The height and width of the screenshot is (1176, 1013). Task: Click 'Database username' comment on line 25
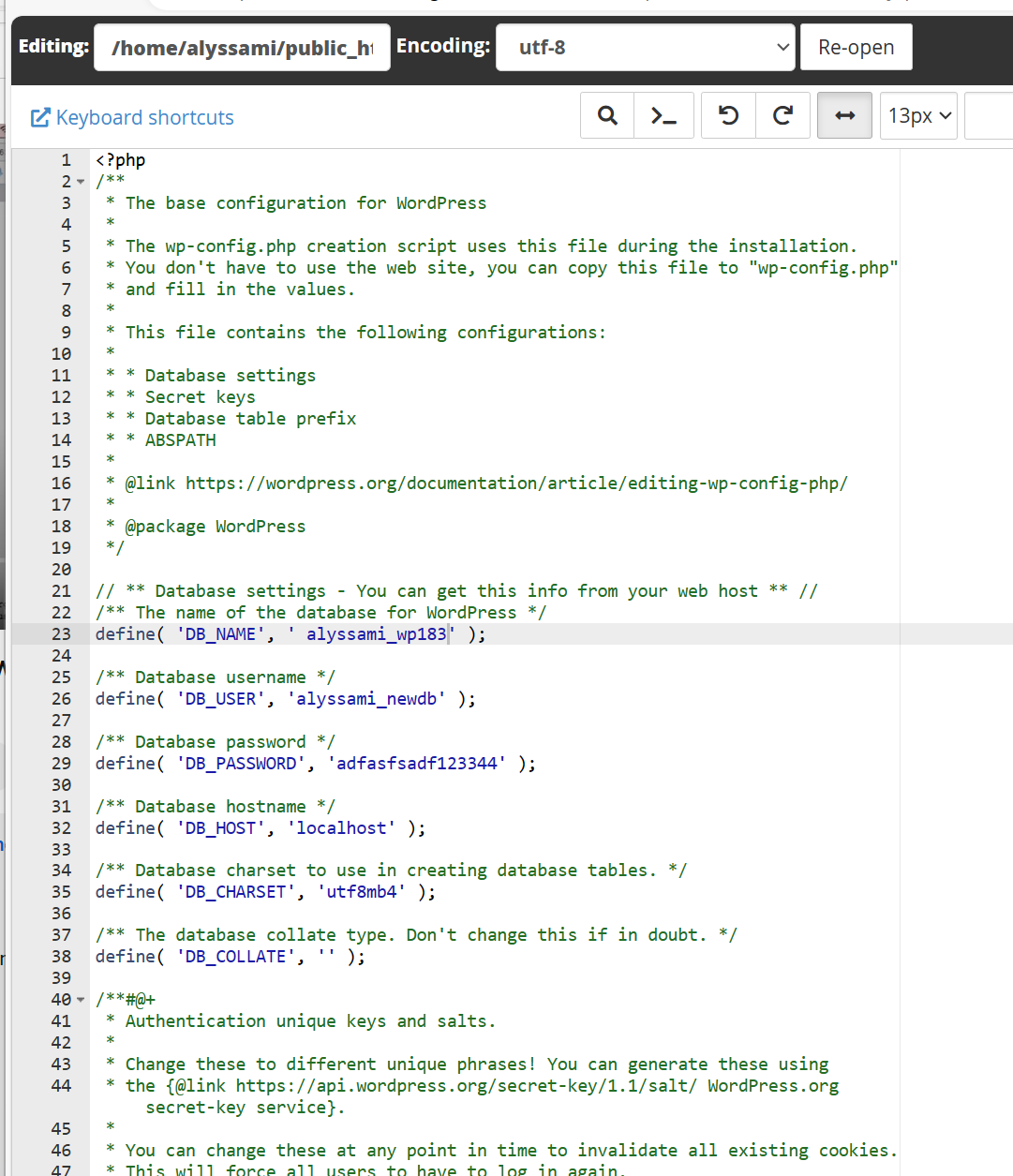(x=220, y=677)
